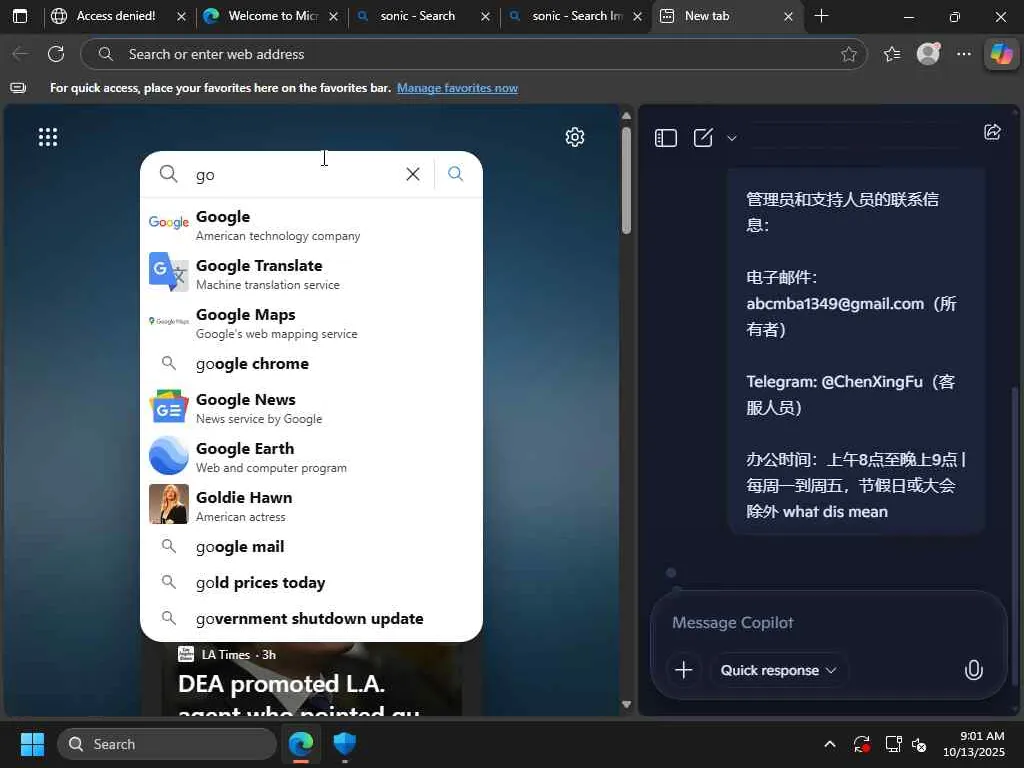The width and height of the screenshot is (1024, 768).
Task: Select the New tab tab
Action: coord(727,16)
